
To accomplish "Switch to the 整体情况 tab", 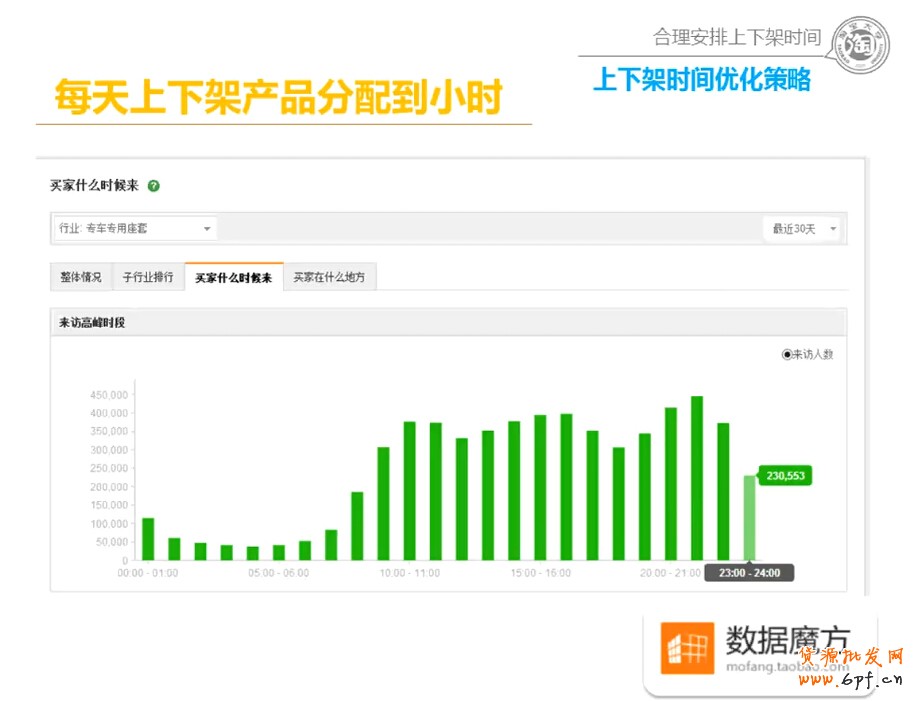I will click(x=80, y=277).
